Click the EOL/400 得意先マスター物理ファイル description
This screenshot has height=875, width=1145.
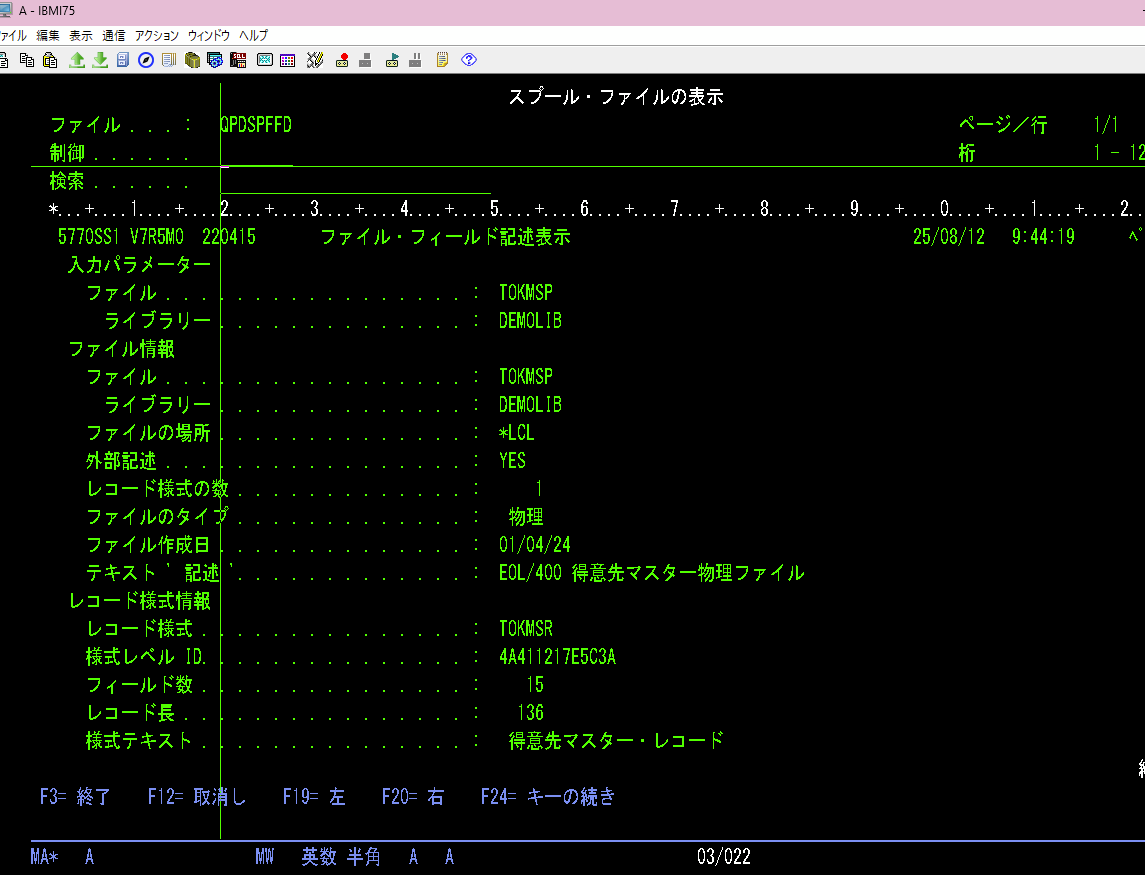click(x=651, y=573)
